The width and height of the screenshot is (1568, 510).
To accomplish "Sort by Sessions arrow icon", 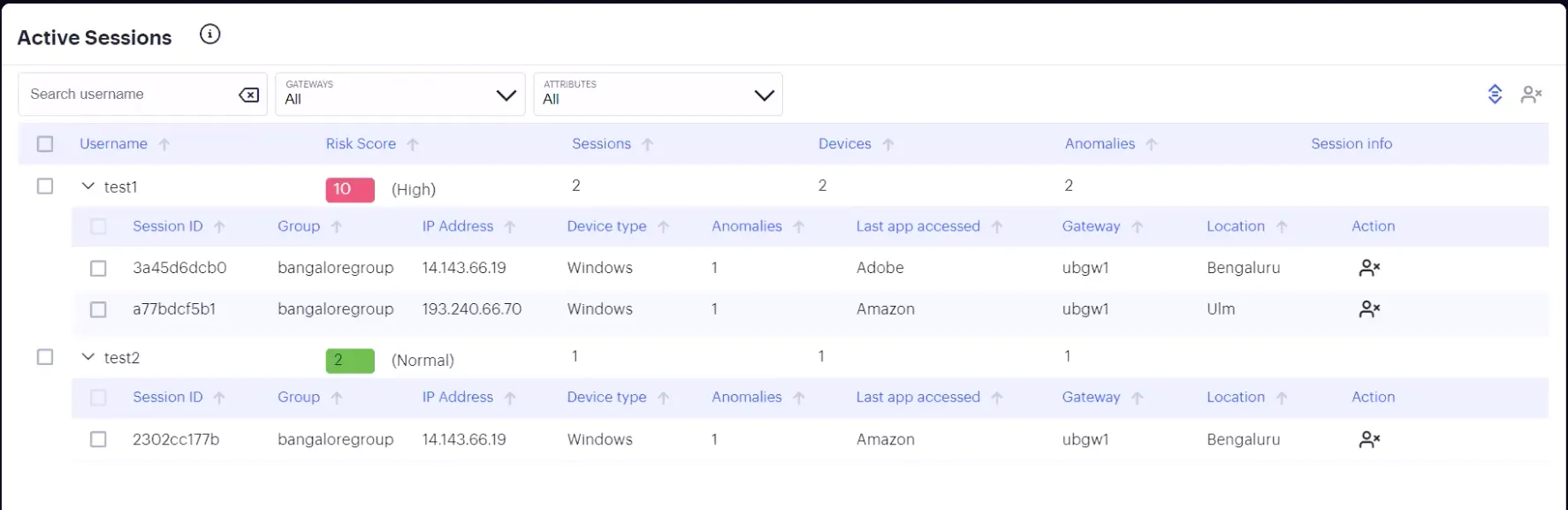I will (648, 144).
